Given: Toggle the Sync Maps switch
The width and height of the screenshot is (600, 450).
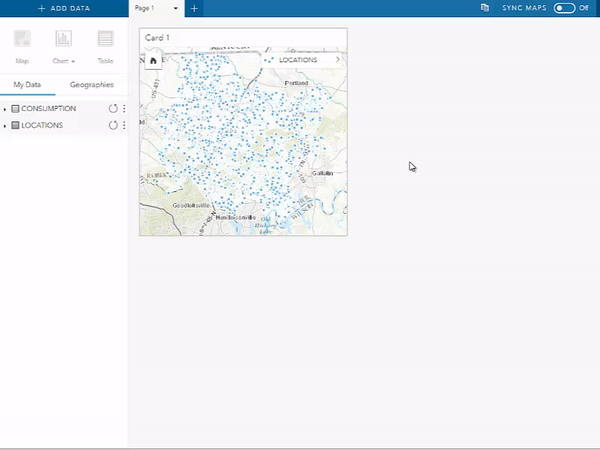Looking at the screenshot, I should [x=564, y=8].
